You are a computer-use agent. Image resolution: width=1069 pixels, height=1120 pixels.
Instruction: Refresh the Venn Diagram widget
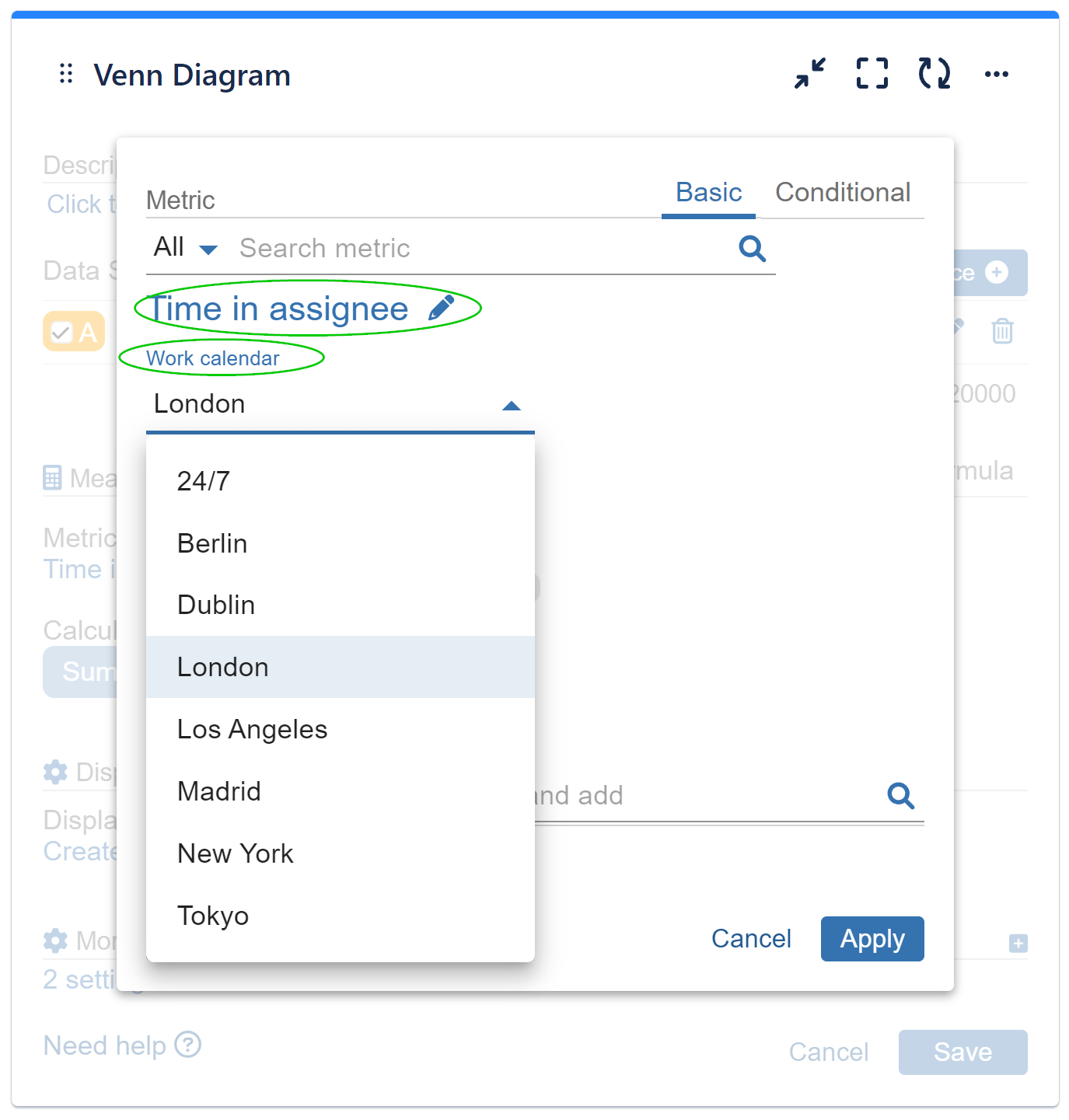point(934,74)
